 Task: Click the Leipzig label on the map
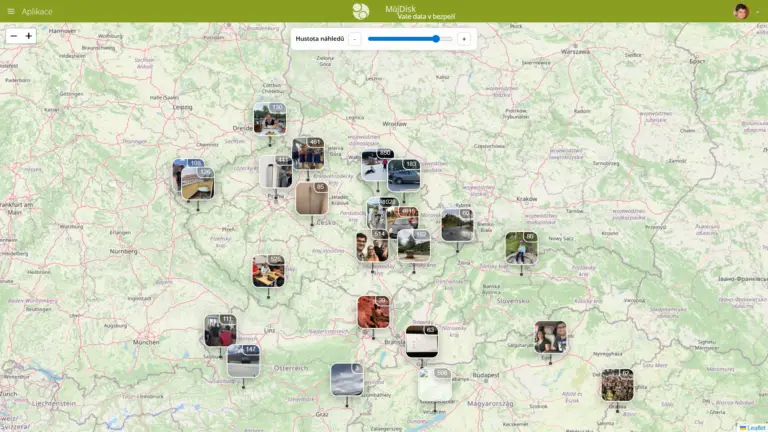tap(183, 107)
